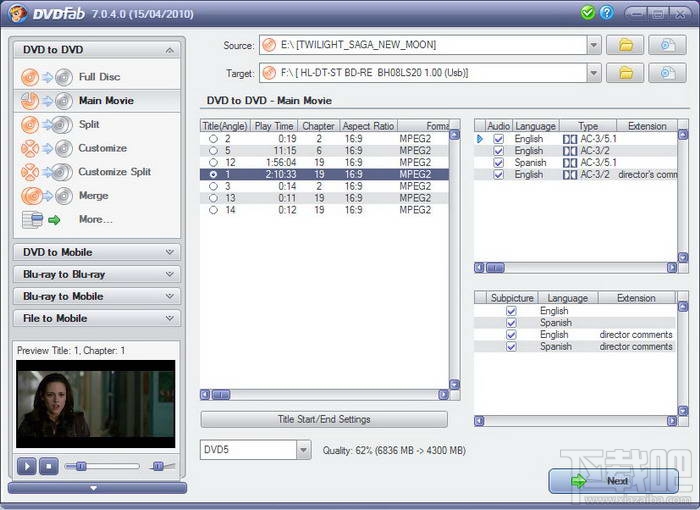Click the subpicture Language column header
The image size is (700, 510).
pos(567,298)
